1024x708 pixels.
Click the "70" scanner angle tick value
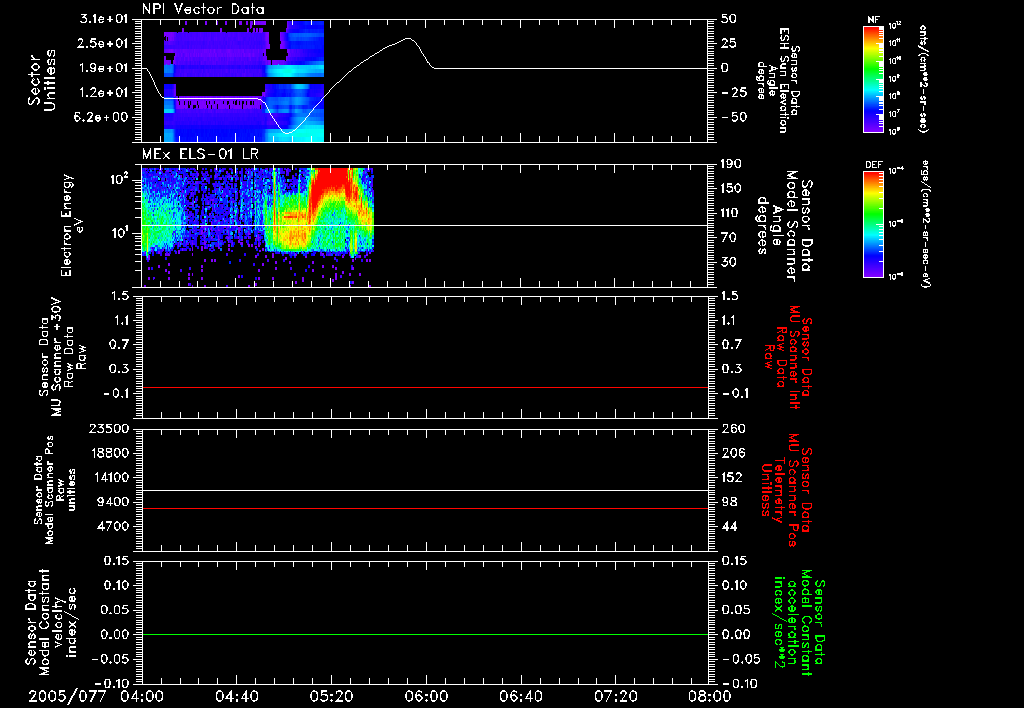pos(729,237)
